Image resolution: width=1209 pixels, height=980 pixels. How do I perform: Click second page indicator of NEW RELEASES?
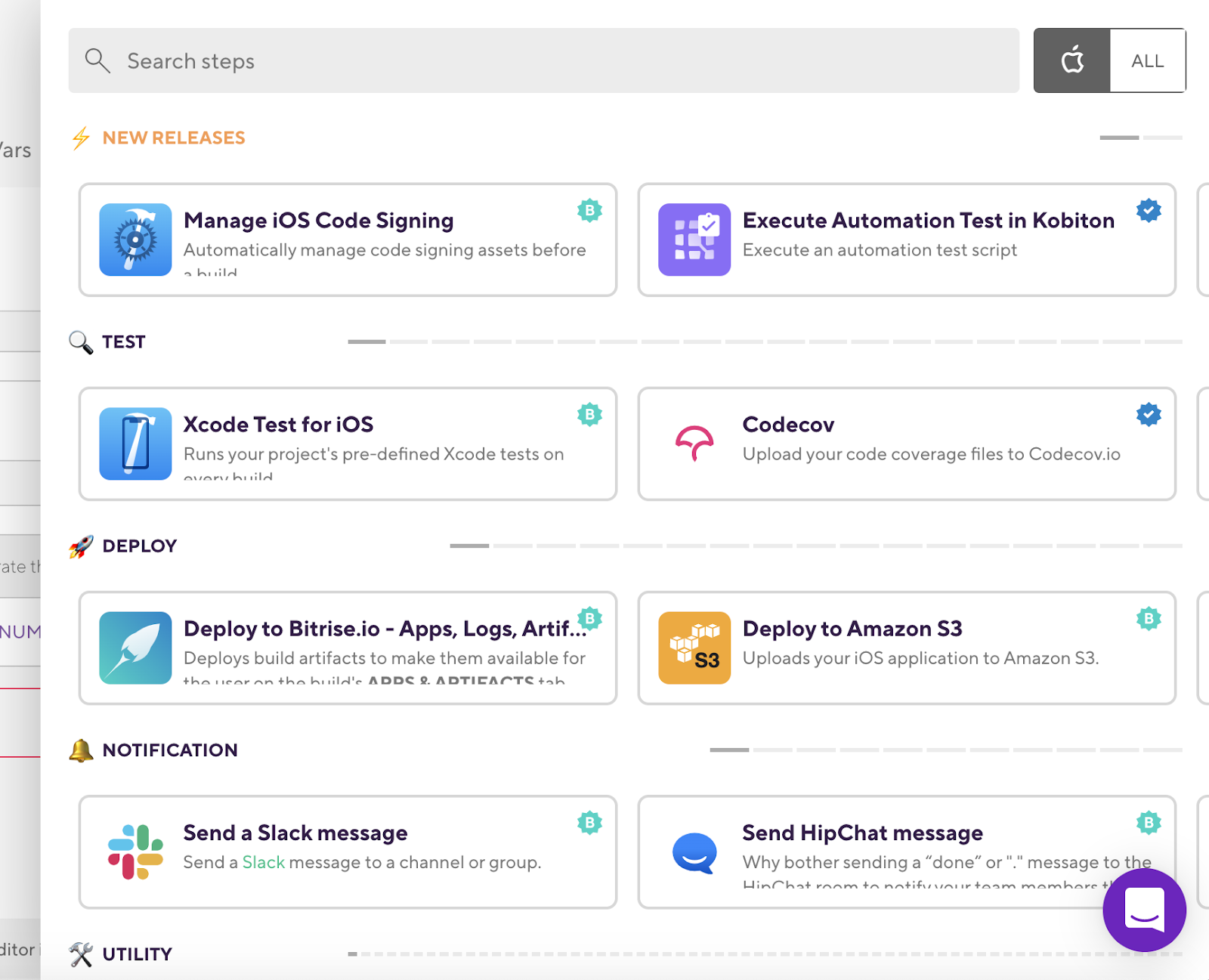coord(1163,138)
